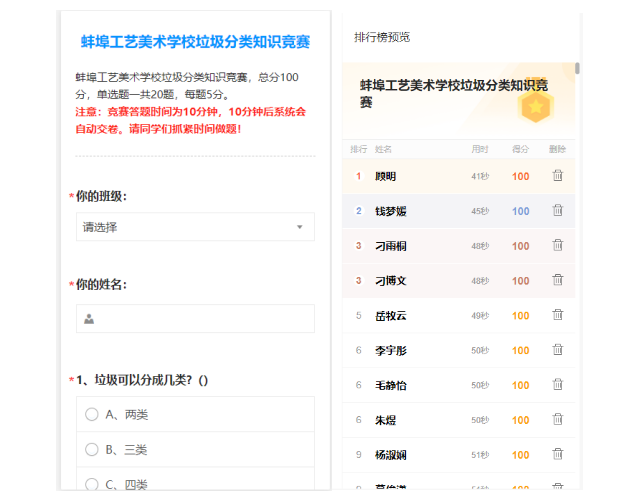Click trash icon for 李宇彤
Screen dimensions: 632x495
click(x=558, y=350)
